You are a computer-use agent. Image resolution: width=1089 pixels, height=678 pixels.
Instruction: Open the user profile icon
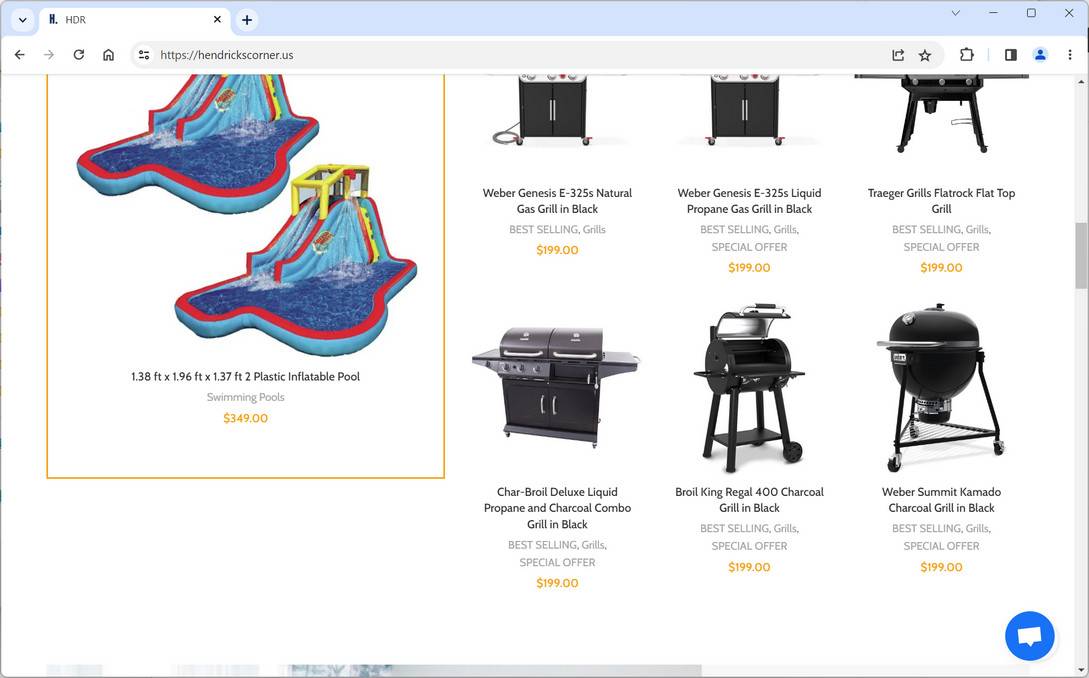tap(1040, 55)
